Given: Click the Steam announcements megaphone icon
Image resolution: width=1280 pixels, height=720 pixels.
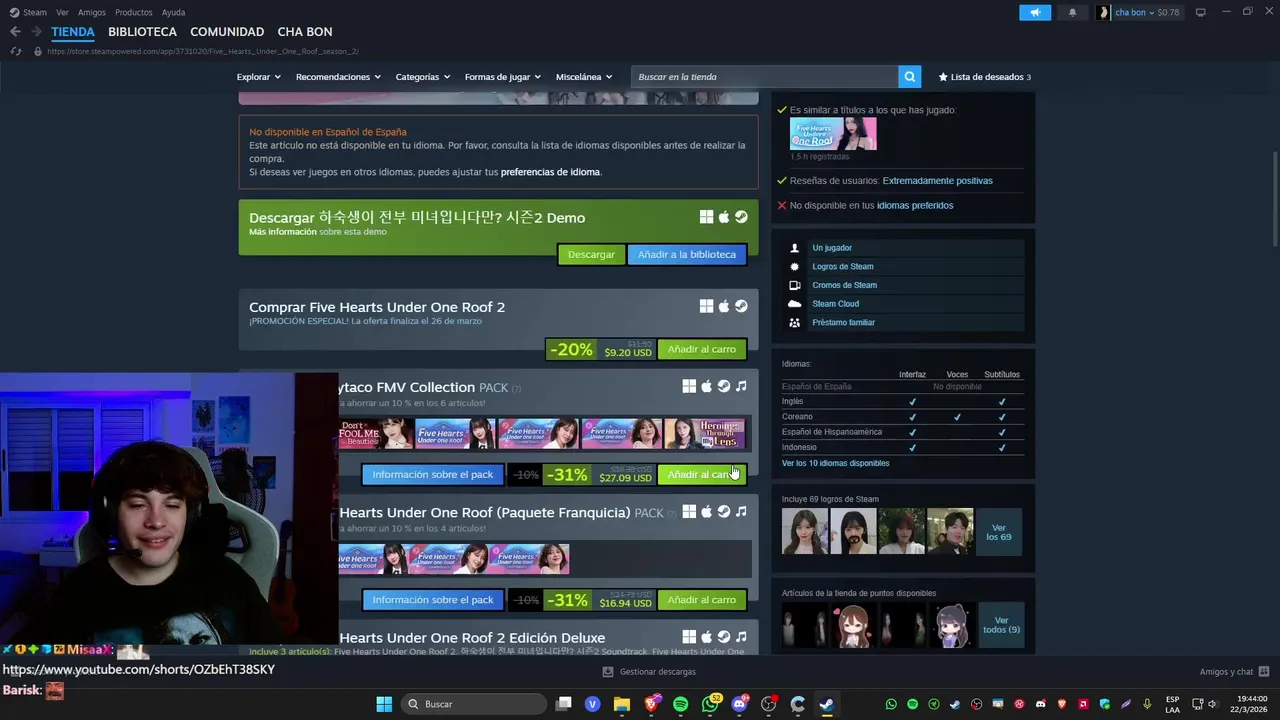Looking at the screenshot, I should click(x=1035, y=12).
